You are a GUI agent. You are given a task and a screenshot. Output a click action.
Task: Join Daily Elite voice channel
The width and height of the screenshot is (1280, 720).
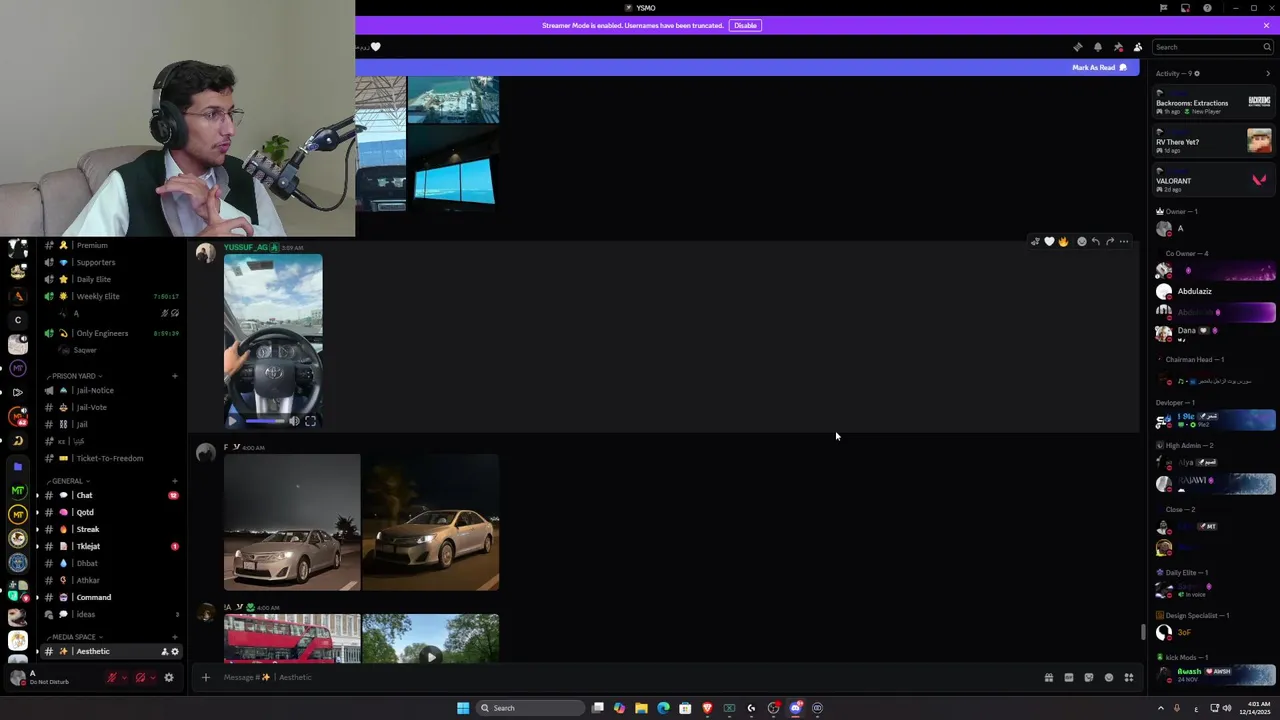(x=110, y=279)
